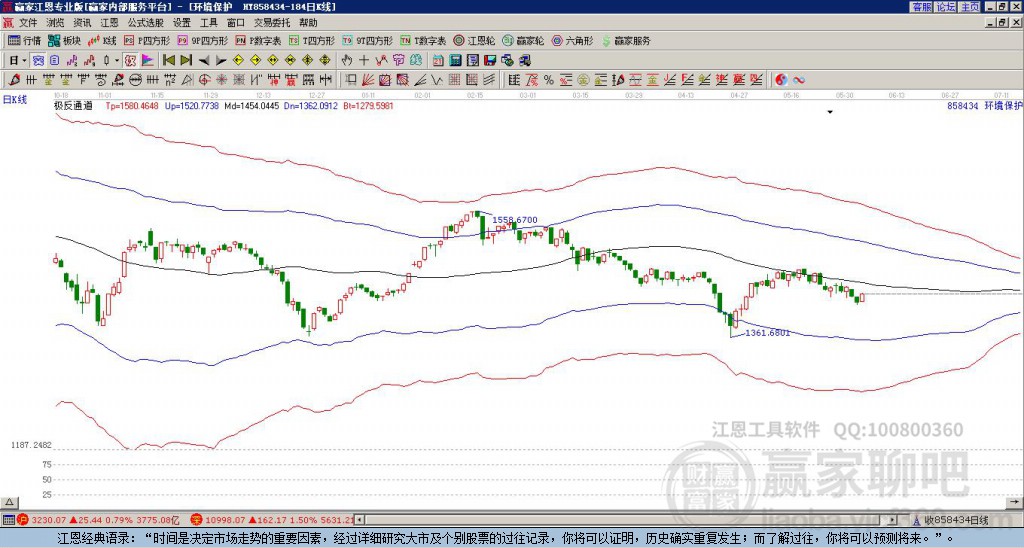Toggle the 权 adjustment icon
Viewport: 1024px width, 548px height.
pos(131,60)
